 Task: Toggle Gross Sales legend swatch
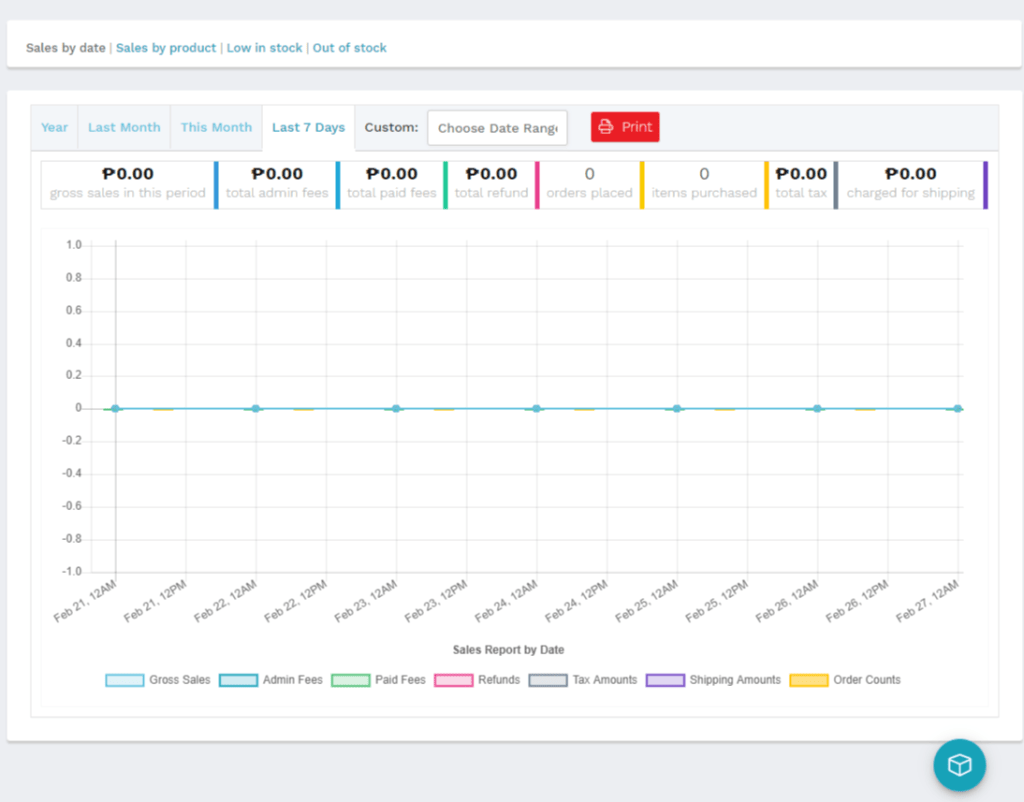[x=125, y=680]
